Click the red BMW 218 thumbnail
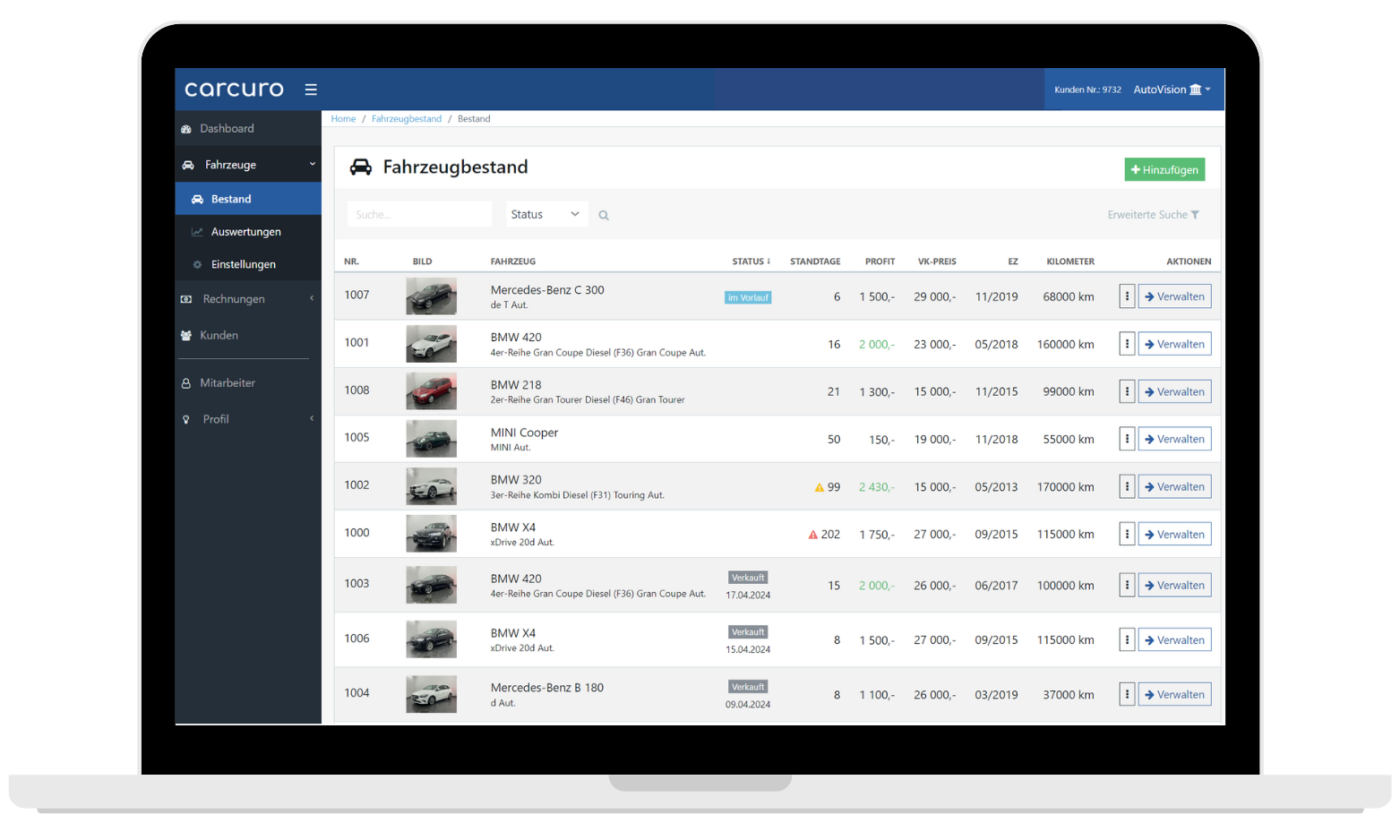 (431, 391)
